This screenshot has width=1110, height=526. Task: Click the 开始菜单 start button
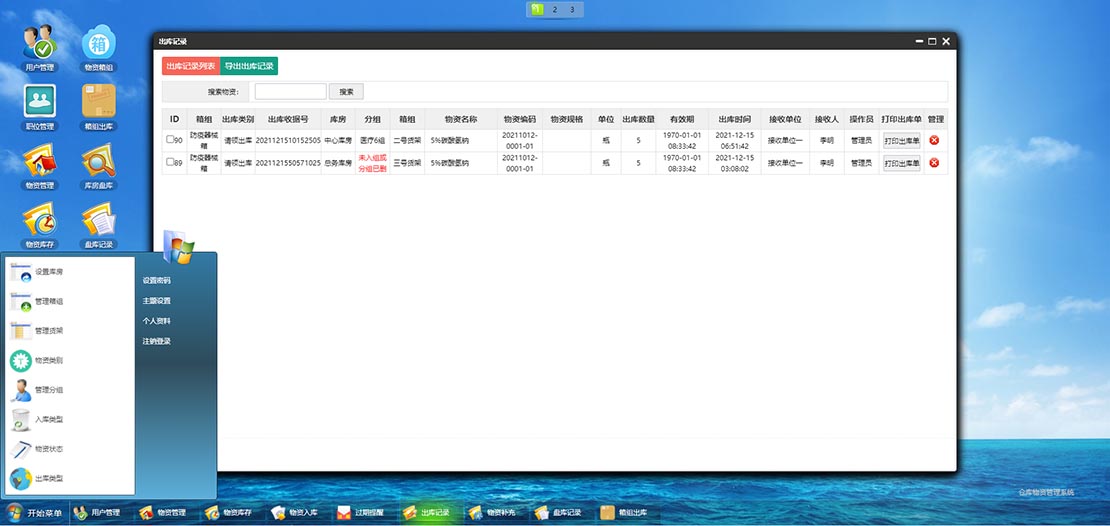click(35, 513)
